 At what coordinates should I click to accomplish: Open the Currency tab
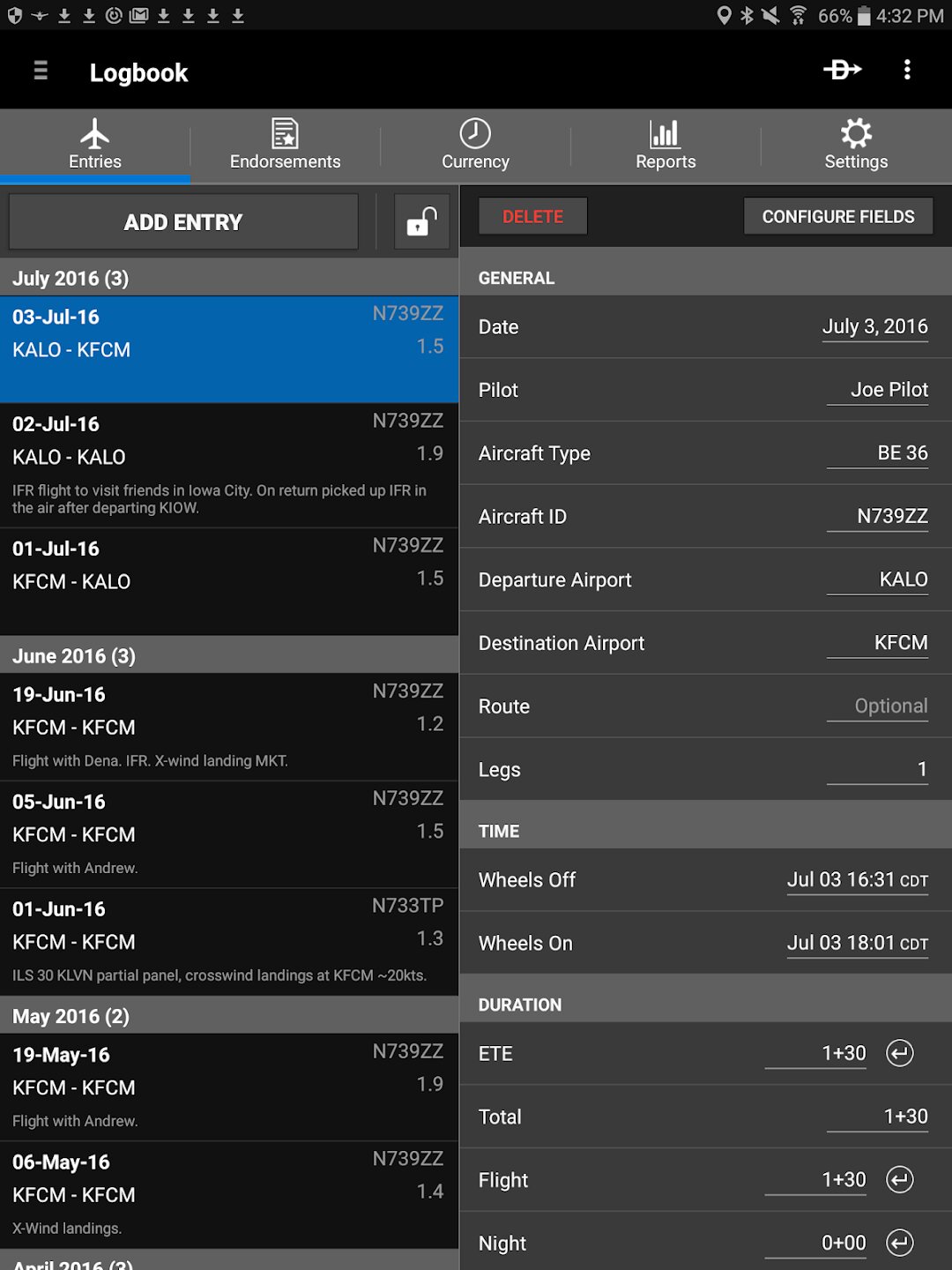click(475, 146)
